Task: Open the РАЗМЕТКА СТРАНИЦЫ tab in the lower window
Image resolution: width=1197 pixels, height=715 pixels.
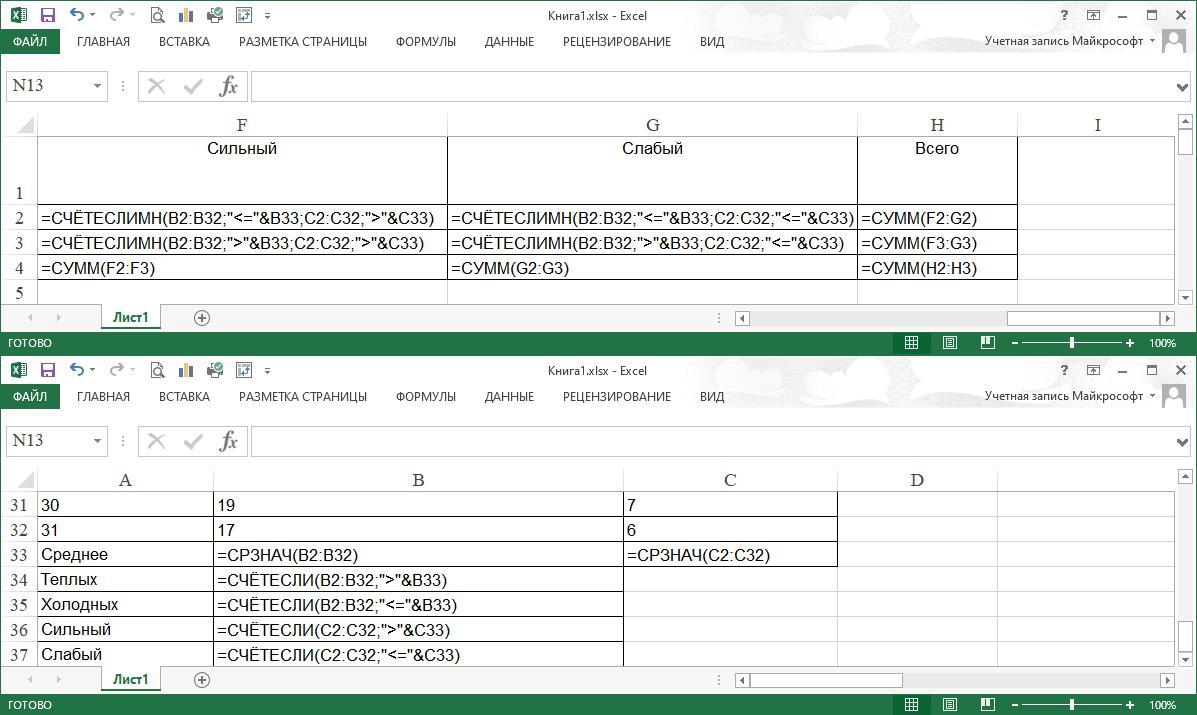Action: (x=302, y=396)
